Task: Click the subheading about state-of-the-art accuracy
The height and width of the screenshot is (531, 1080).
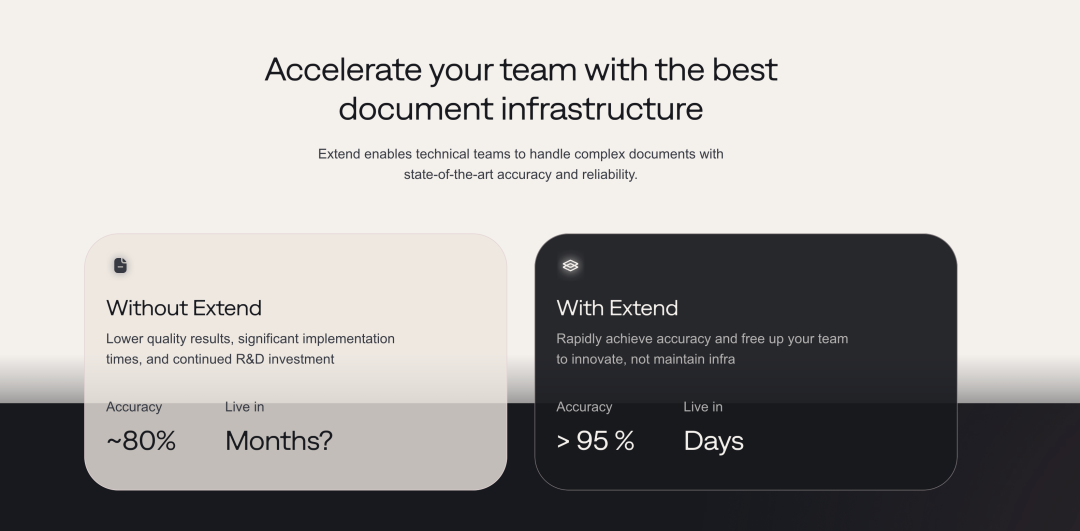Action: [x=521, y=164]
